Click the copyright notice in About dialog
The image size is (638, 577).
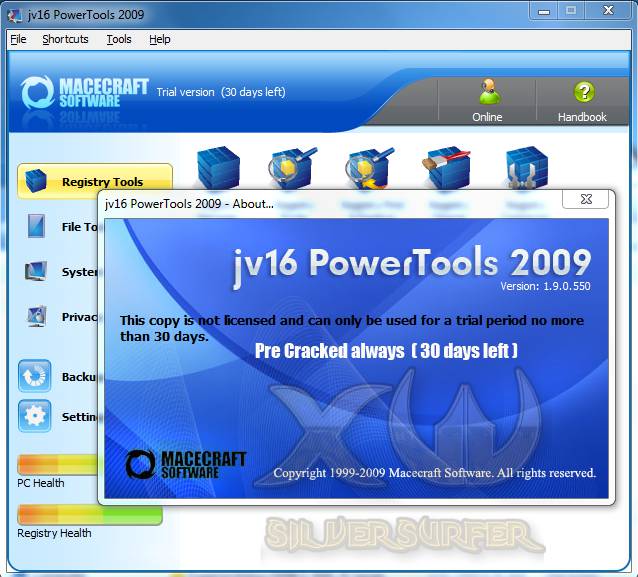[435, 473]
